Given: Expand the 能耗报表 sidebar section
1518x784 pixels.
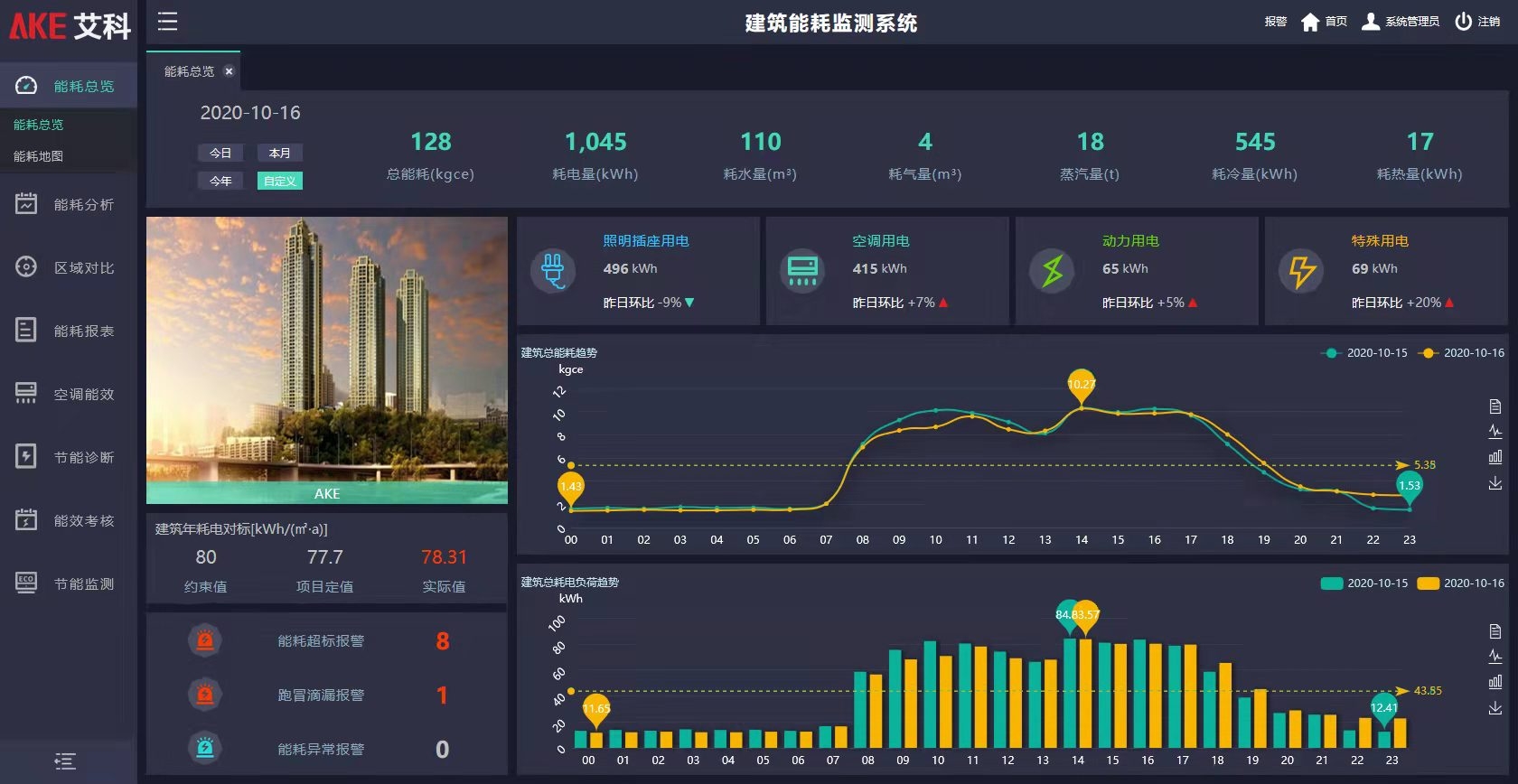Looking at the screenshot, I should point(69,331).
